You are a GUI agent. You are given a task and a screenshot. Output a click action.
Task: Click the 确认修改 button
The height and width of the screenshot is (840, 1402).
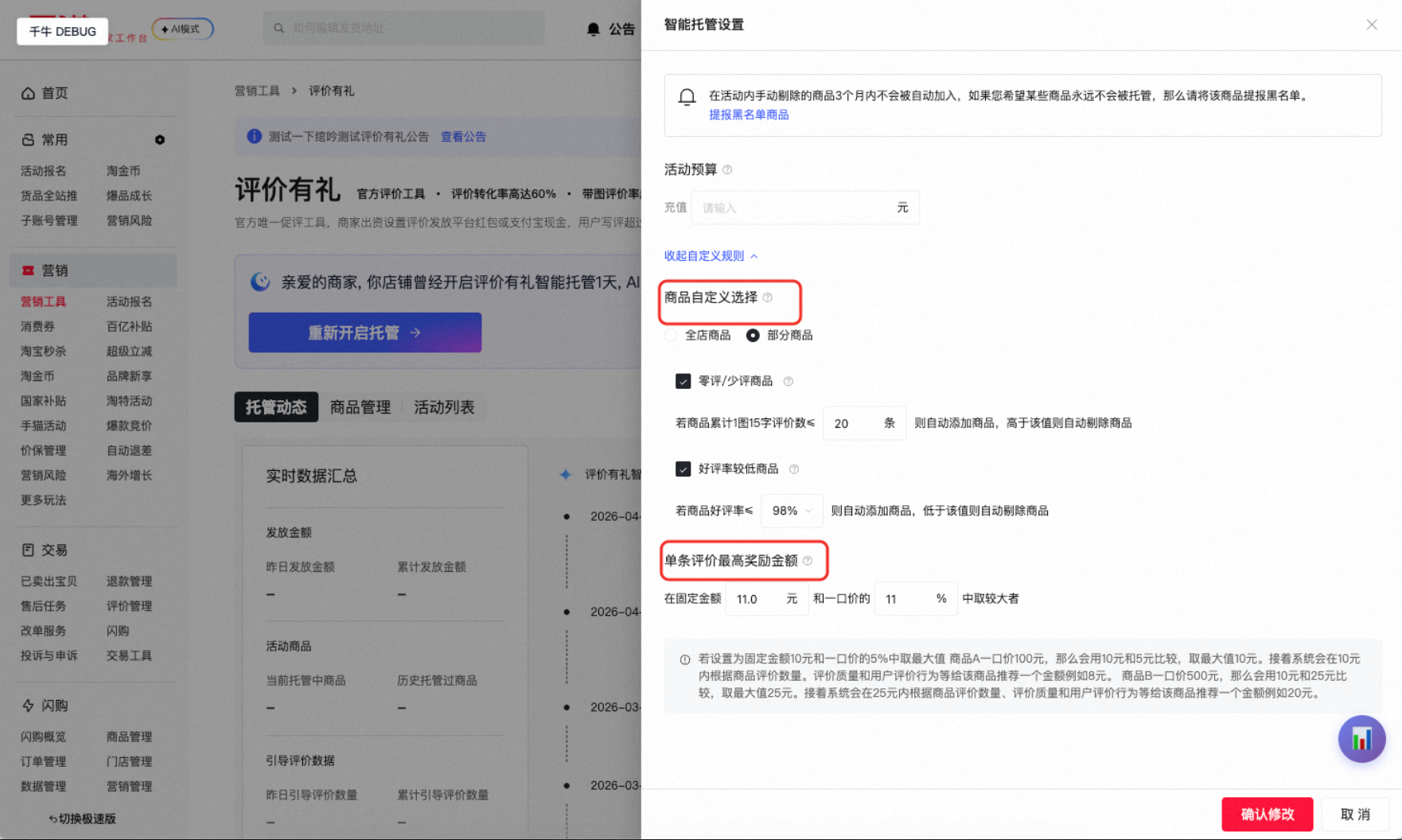1268,815
